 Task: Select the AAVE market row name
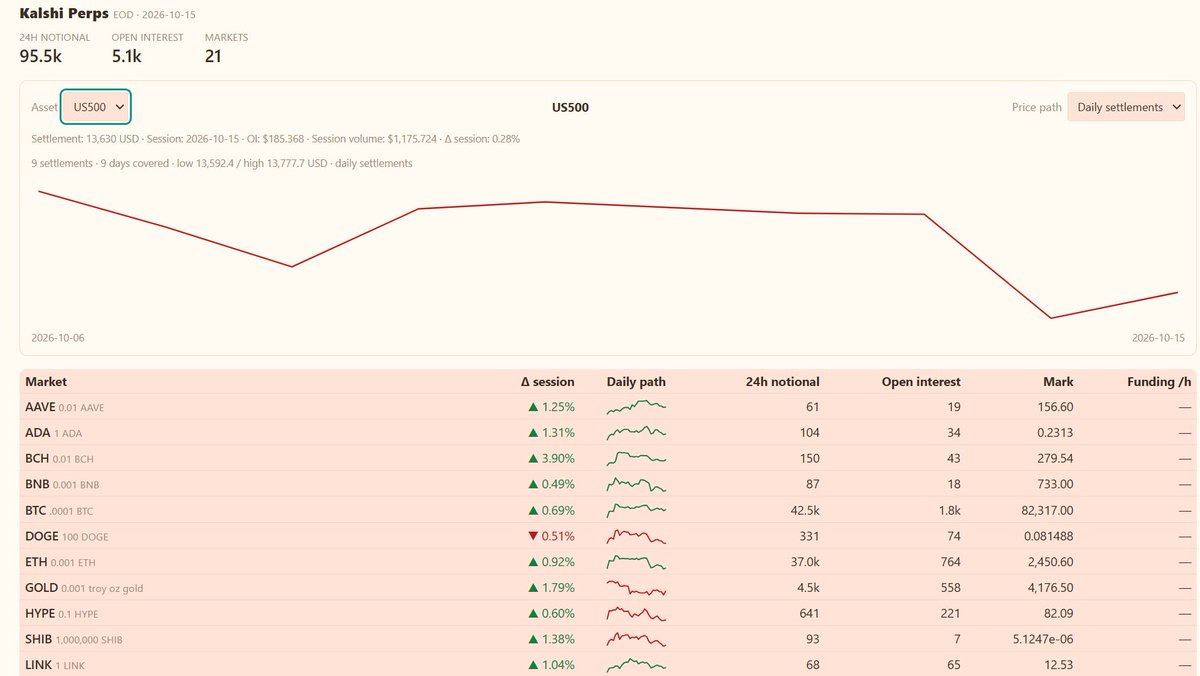[40, 407]
